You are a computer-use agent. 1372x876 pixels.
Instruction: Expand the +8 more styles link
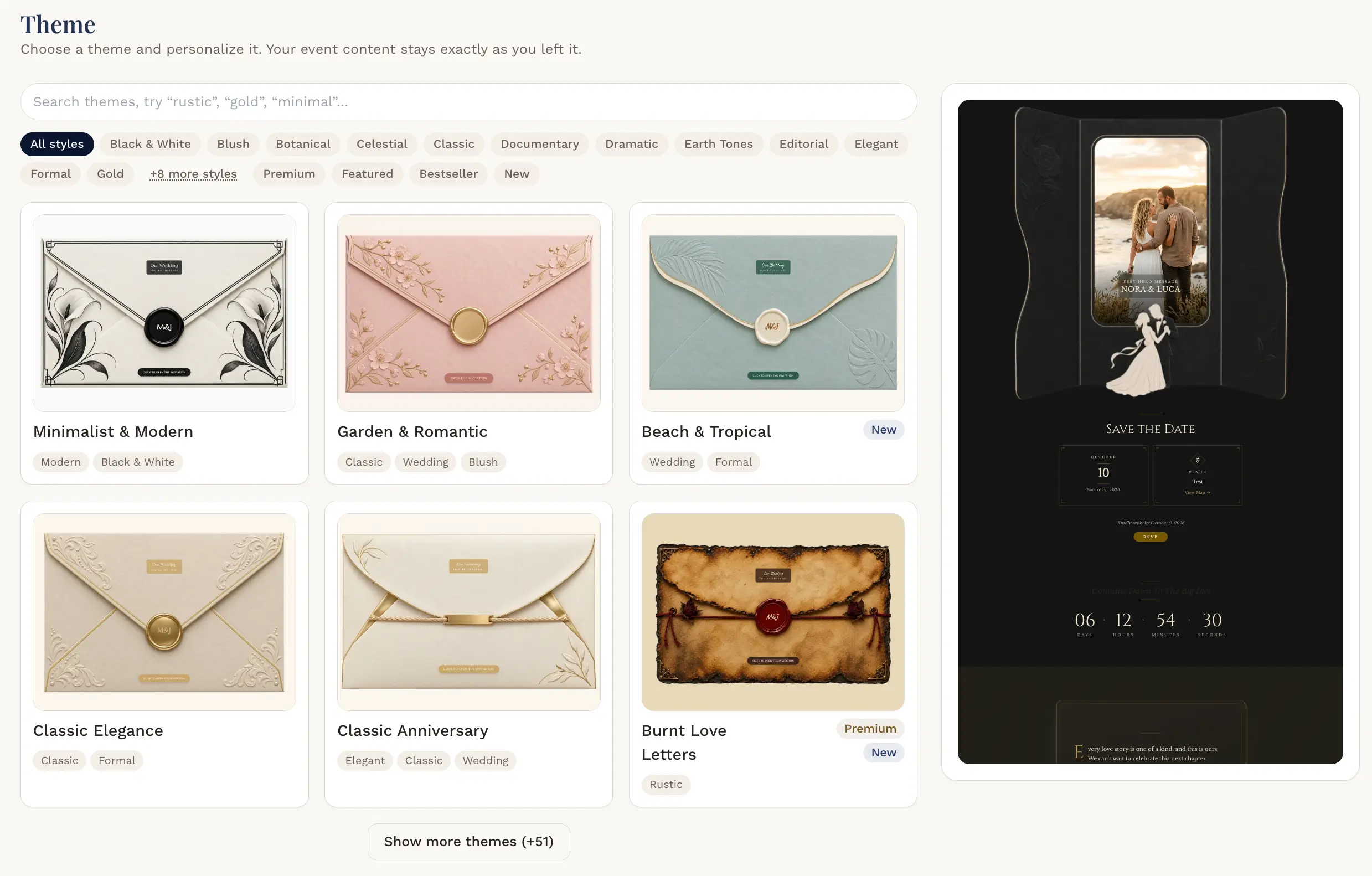193,174
